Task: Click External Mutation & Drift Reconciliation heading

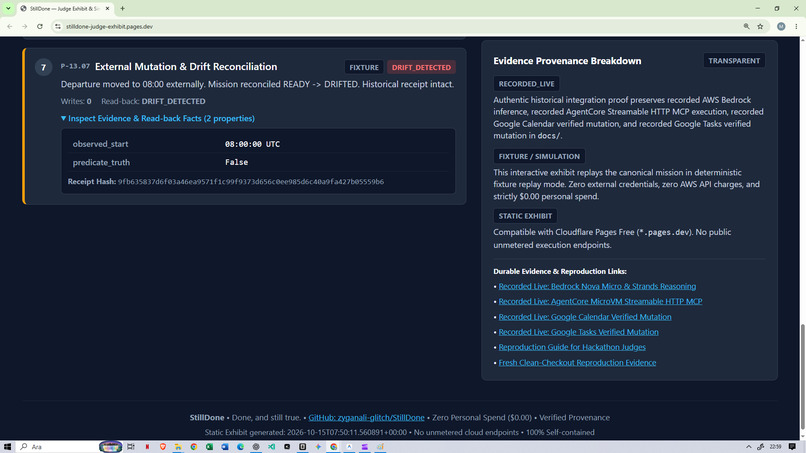Action: 186,67
